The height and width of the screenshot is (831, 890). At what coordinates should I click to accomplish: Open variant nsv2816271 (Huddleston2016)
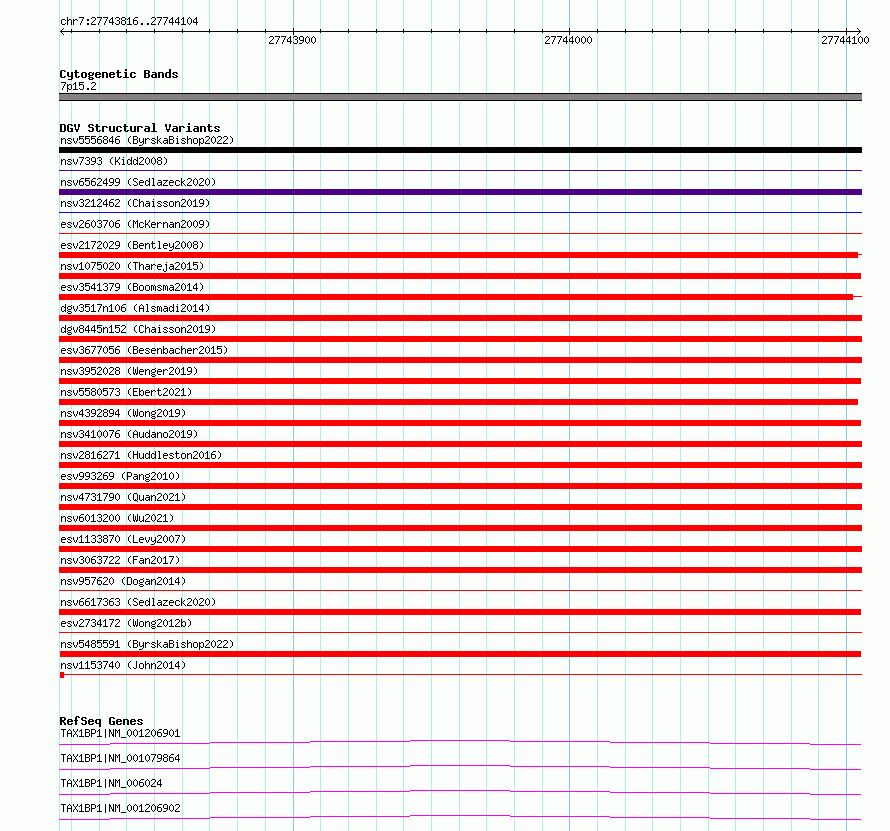pyautogui.click(x=141, y=455)
